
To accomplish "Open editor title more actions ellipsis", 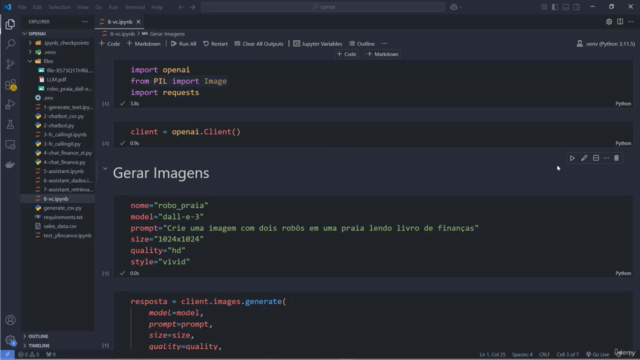I will (631, 22).
